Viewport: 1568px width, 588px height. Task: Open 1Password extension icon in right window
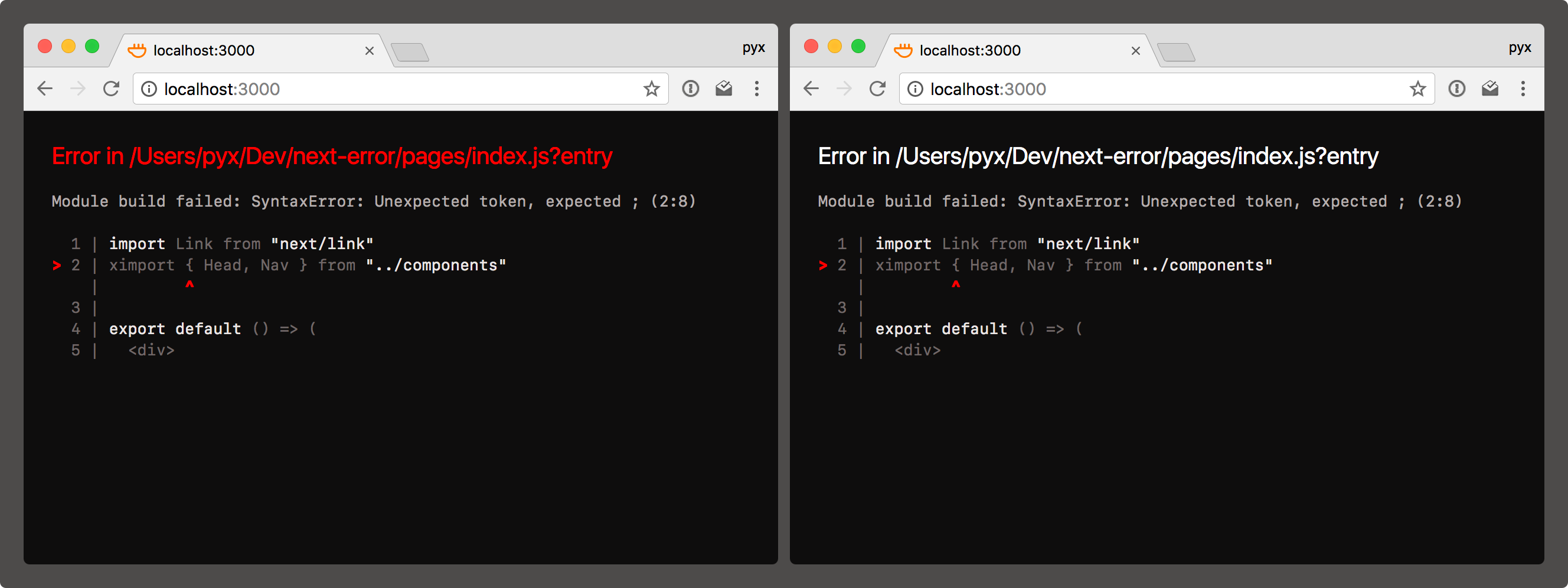point(1456,89)
